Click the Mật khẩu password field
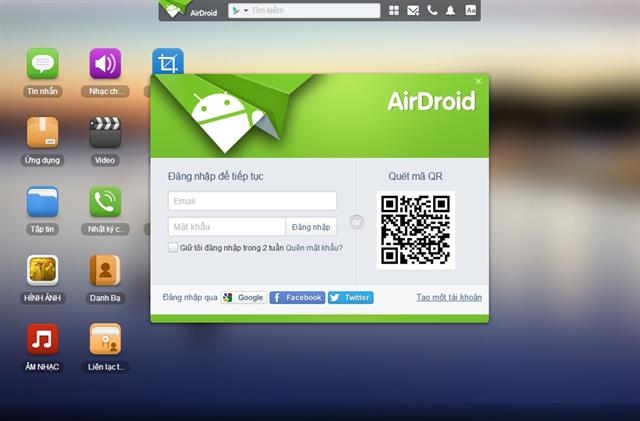640x421 pixels. click(227, 227)
